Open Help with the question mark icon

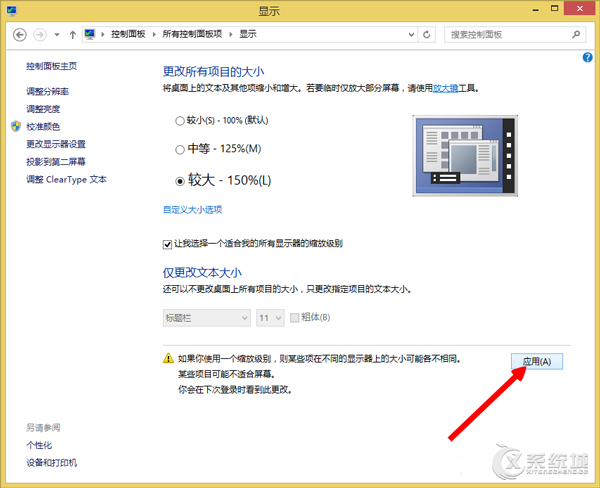pyautogui.click(x=587, y=57)
